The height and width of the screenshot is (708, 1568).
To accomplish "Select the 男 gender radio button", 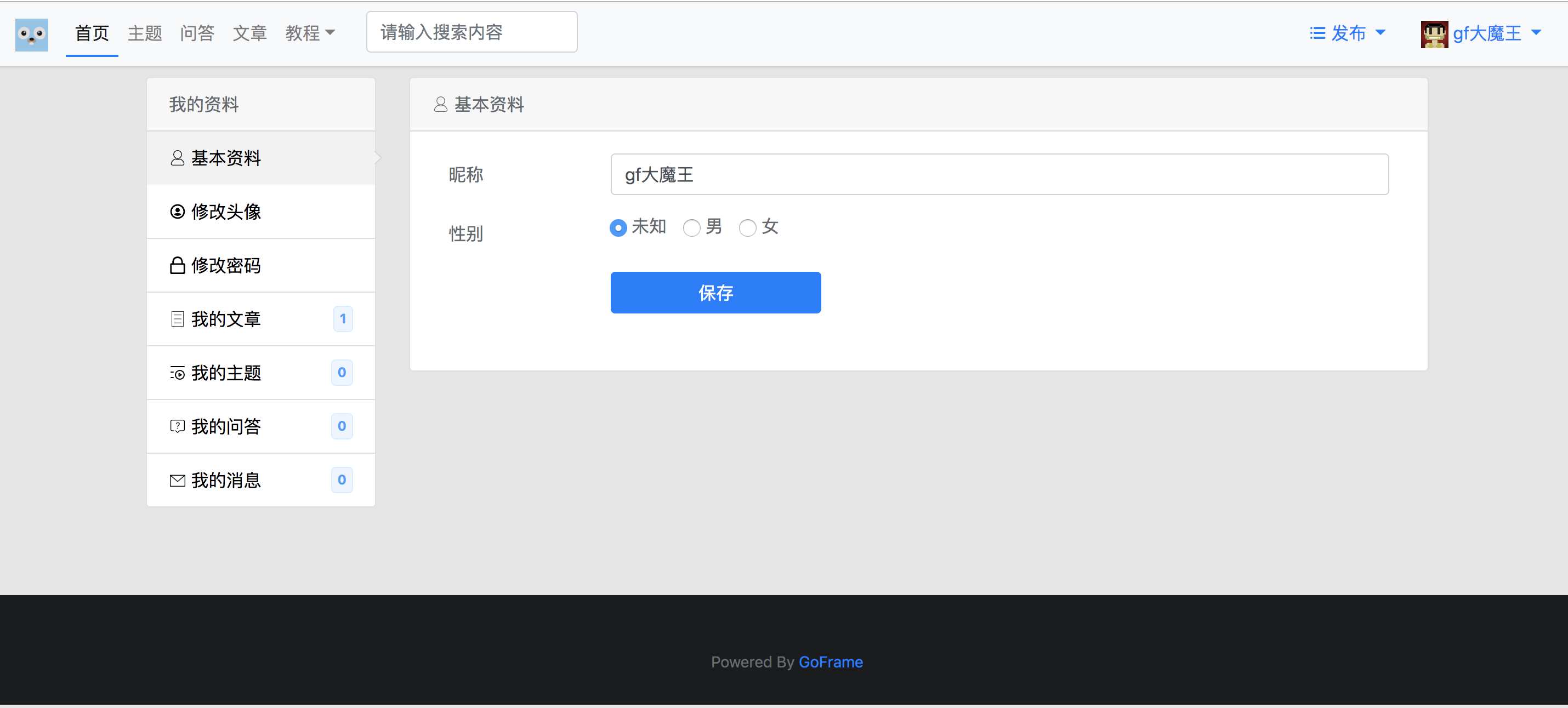I will pos(691,228).
